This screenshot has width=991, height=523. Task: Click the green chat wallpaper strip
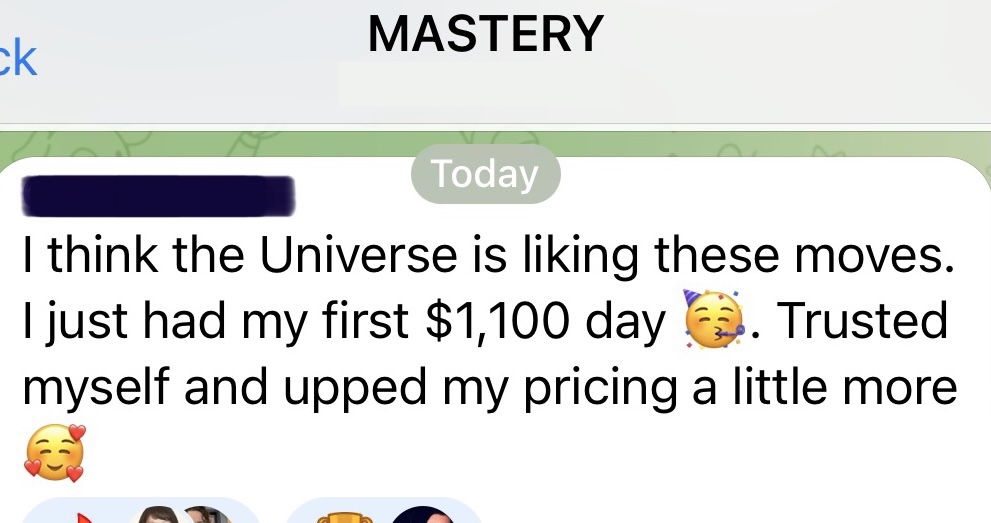(x=496, y=144)
